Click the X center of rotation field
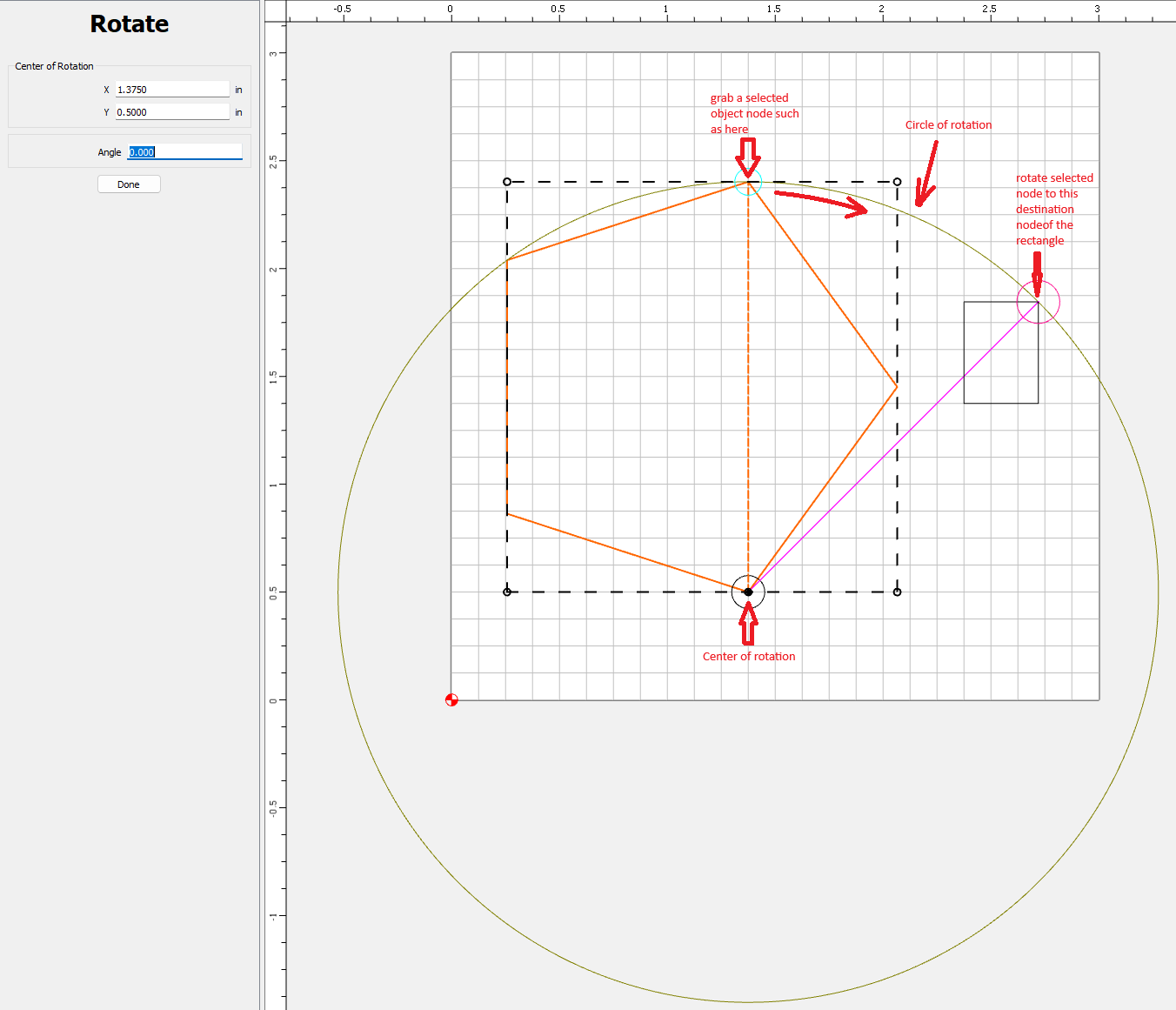Screen dimensions: 1176x1010 tap(172, 90)
